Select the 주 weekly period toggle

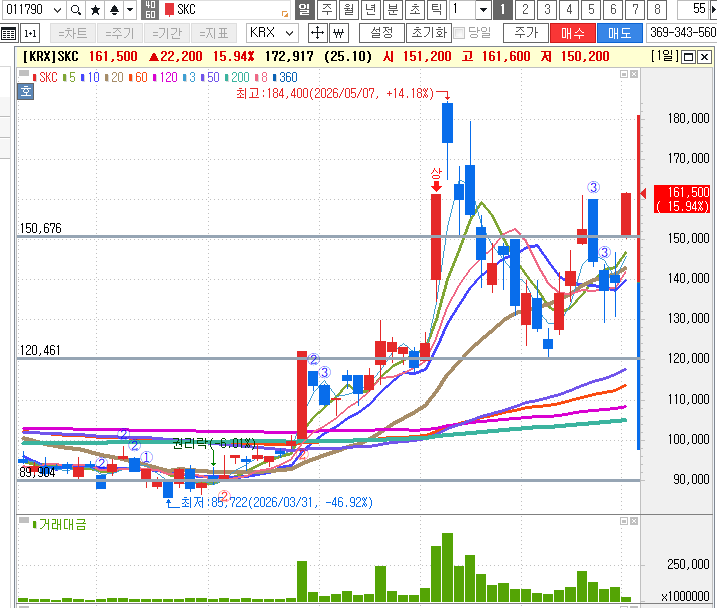click(326, 9)
